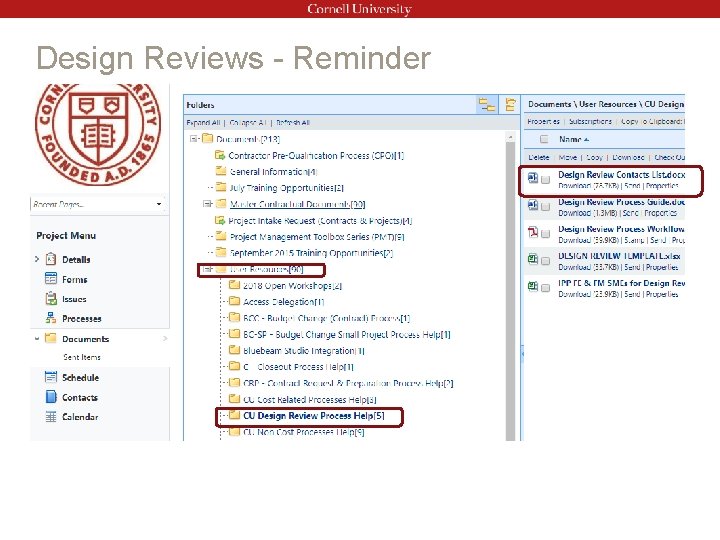Click the Schedule icon
The width and height of the screenshot is (720, 540).
[51, 377]
